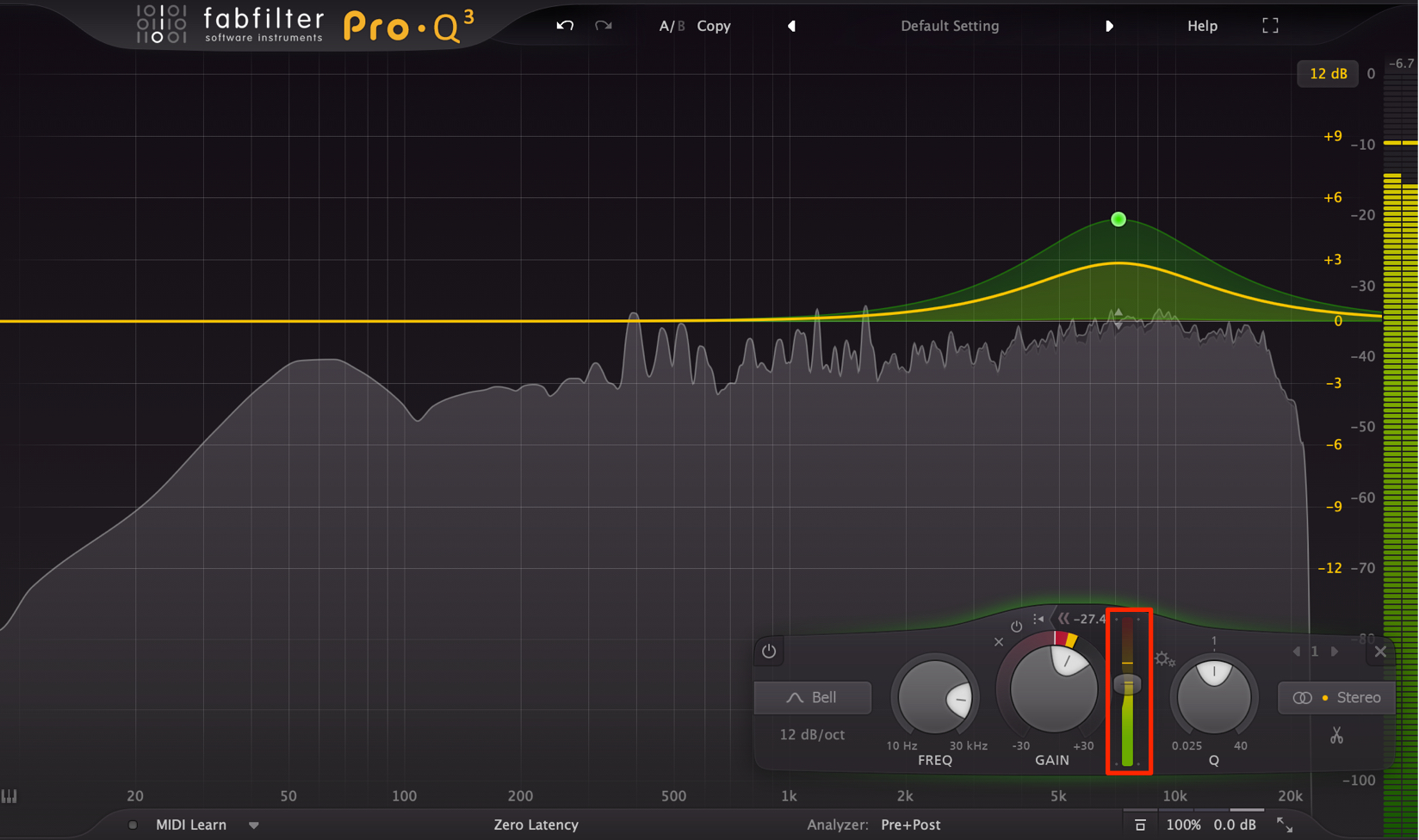The height and width of the screenshot is (840, 1419).
Task: Open the Help menu
Action: [x=1202, y=26]
